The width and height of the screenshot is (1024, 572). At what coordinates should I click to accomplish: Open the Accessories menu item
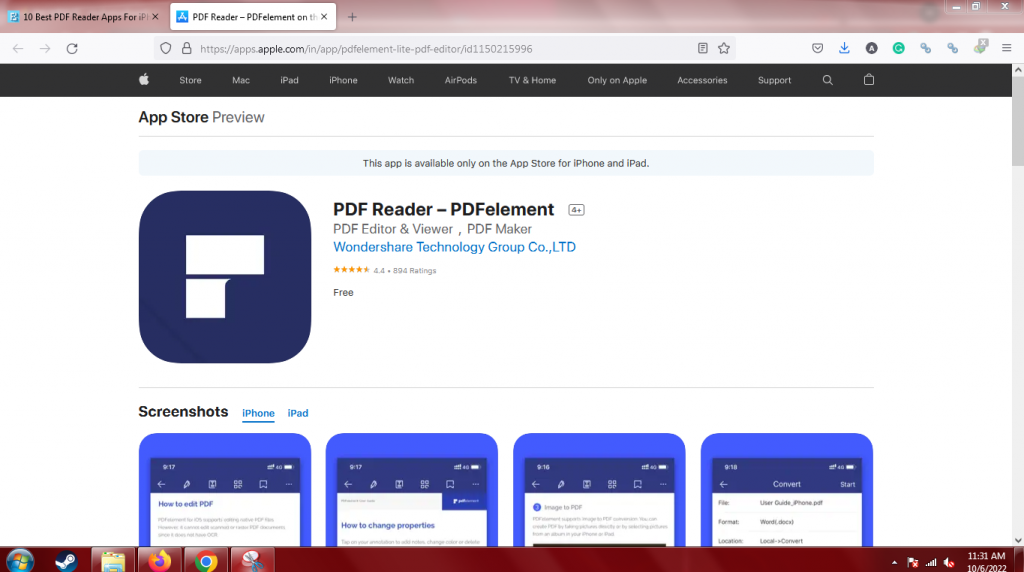coord(702,80)
